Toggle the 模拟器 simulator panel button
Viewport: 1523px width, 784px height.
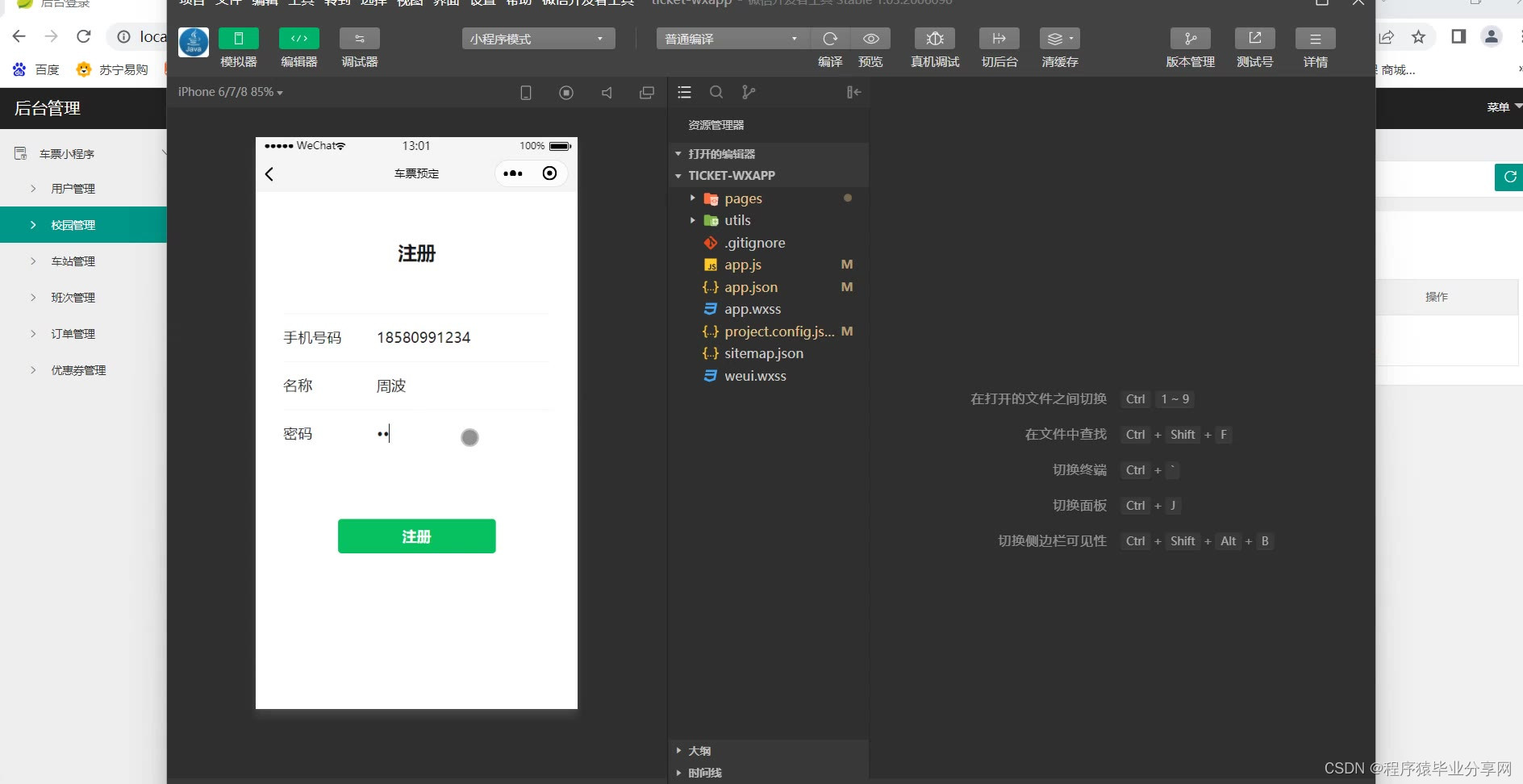pos(239,39)
